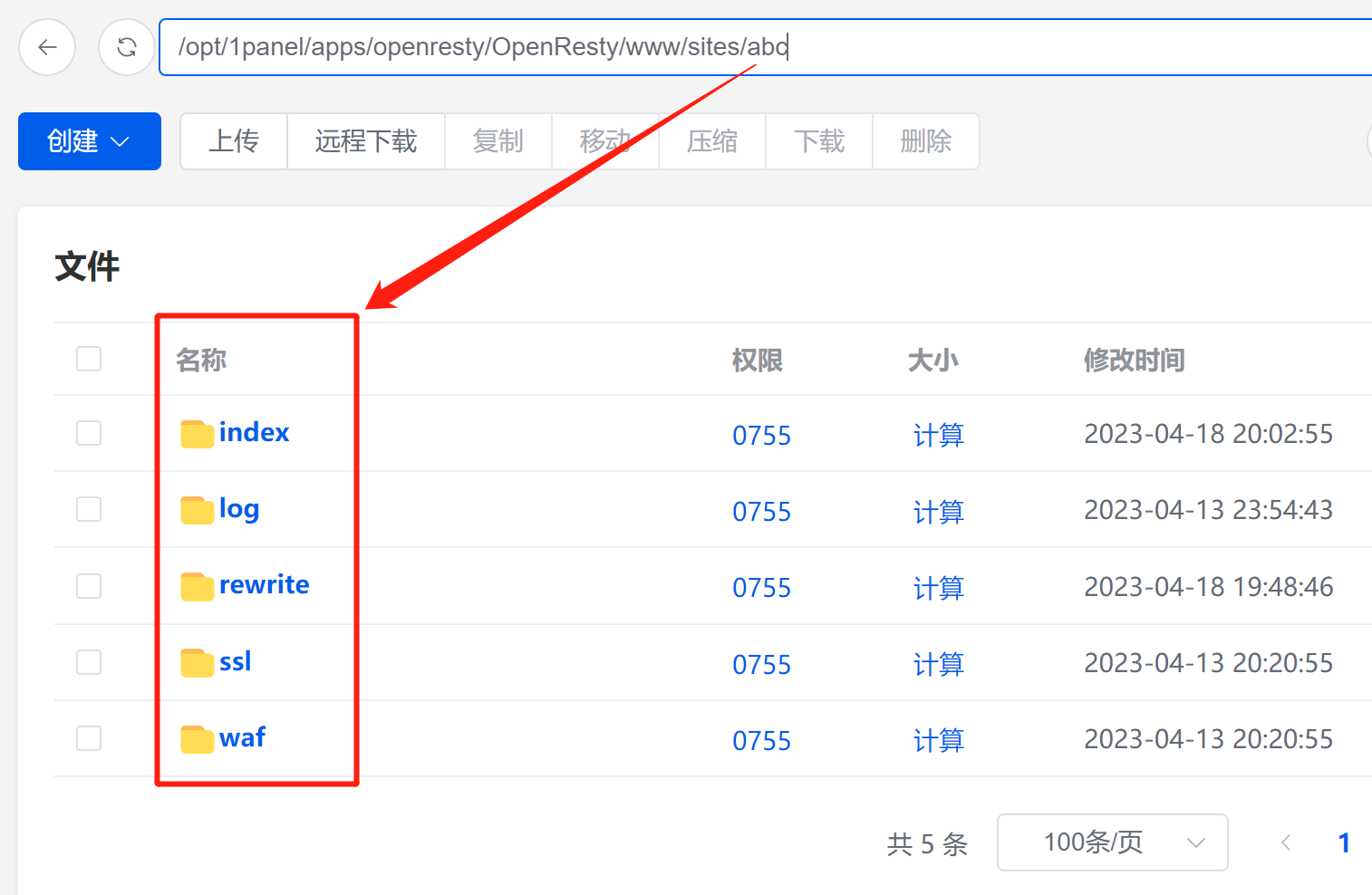Click the file path input field
The image size is (1372, 895).
click(634, 46)
